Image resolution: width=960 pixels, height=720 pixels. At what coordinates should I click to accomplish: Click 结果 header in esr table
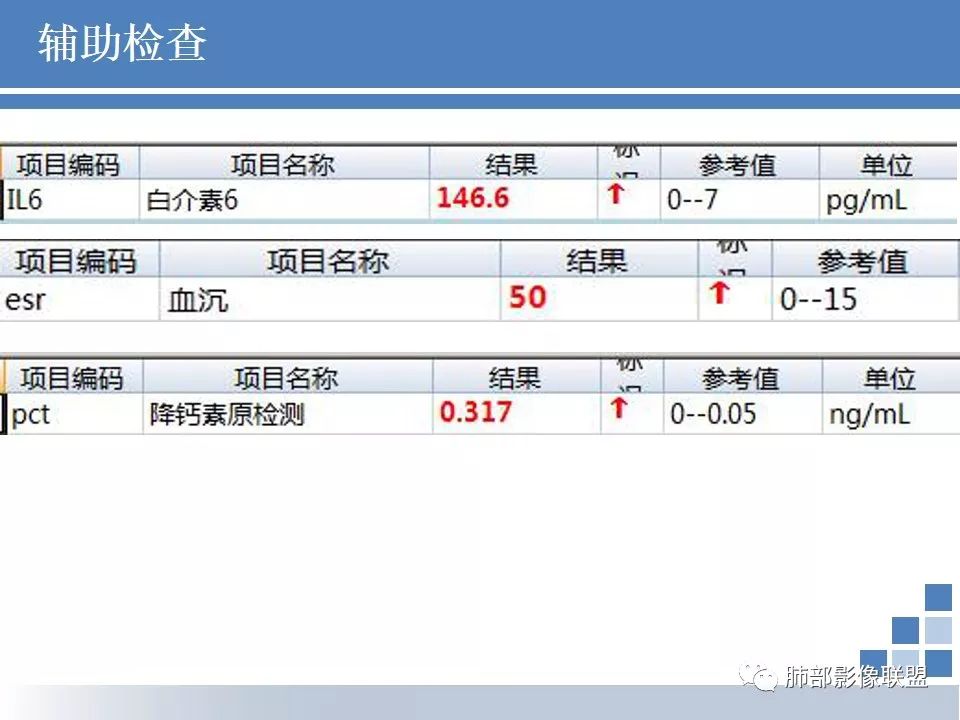click(597, 261)
